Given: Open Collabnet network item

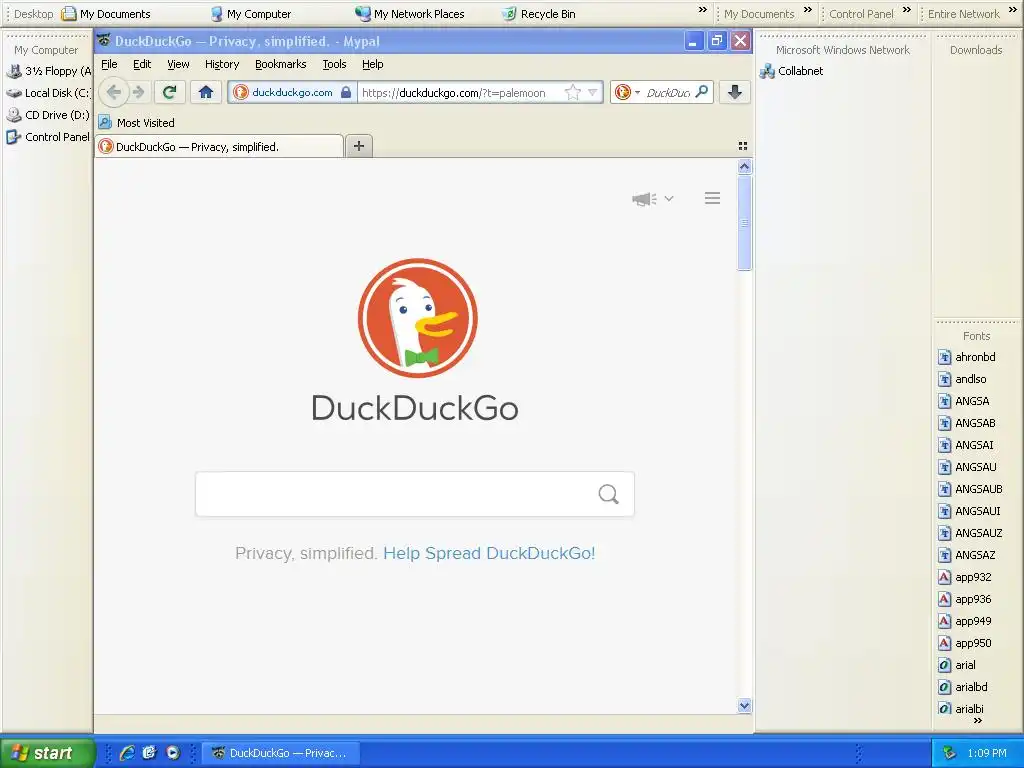Looking at the screenshot, I should [x=792, y=71].
